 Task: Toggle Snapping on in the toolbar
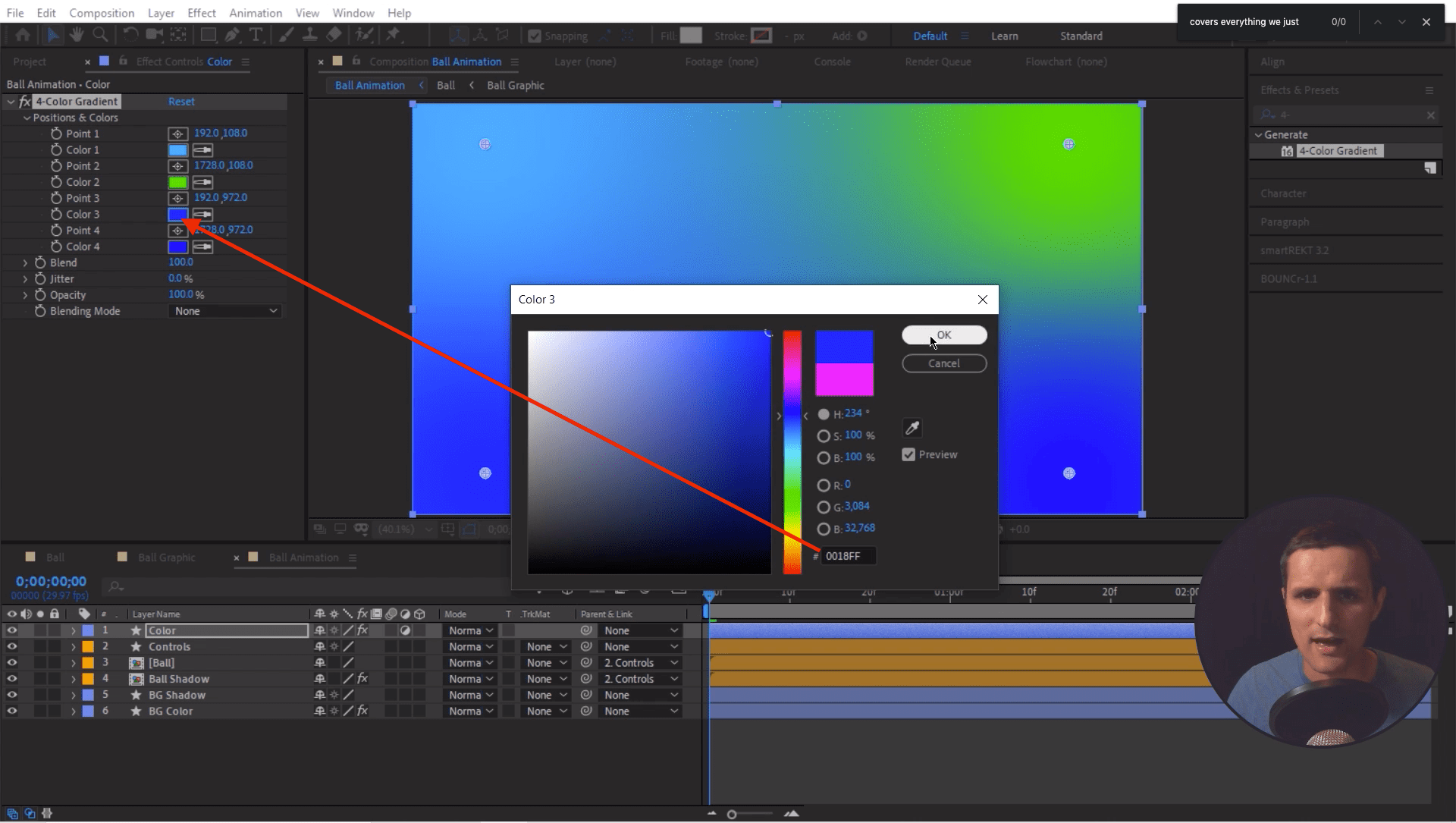pyautogui.click(x=533, y=36)
